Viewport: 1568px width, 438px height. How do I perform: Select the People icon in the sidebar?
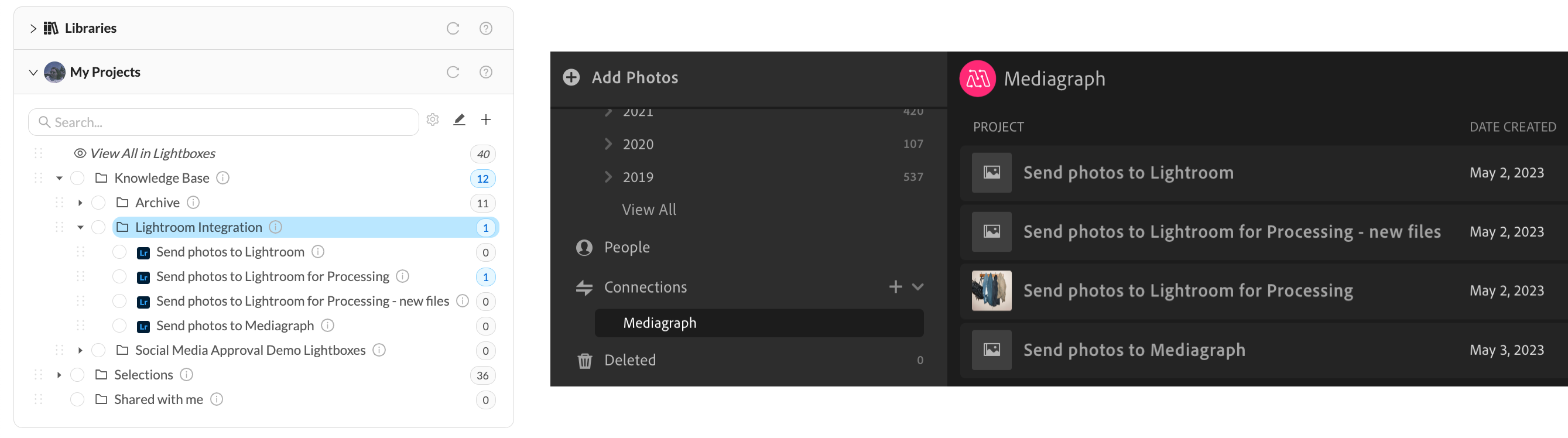pyautogui.click(x=584, y=247)
